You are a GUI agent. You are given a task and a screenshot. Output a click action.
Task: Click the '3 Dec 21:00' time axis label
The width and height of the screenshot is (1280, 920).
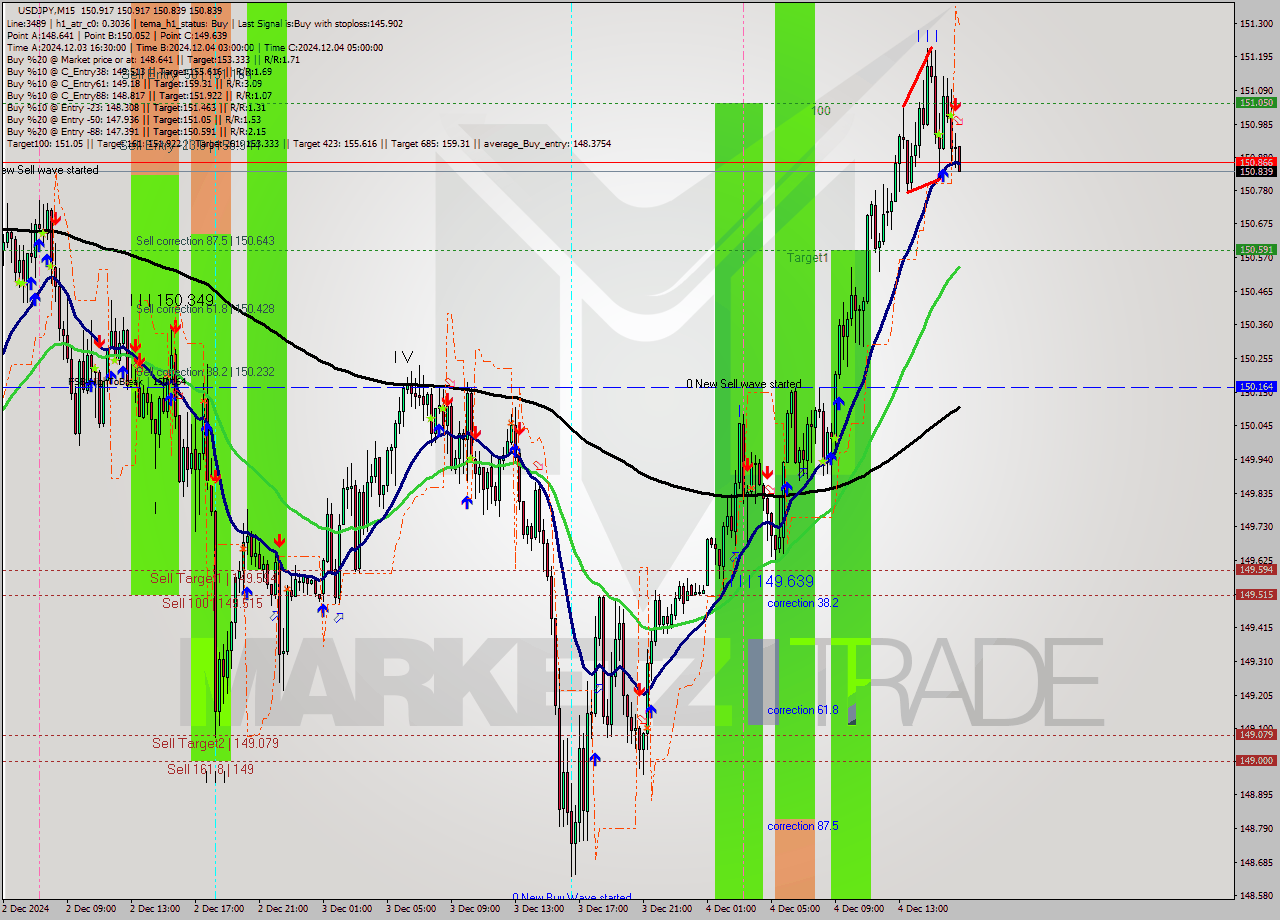[668, 909]
